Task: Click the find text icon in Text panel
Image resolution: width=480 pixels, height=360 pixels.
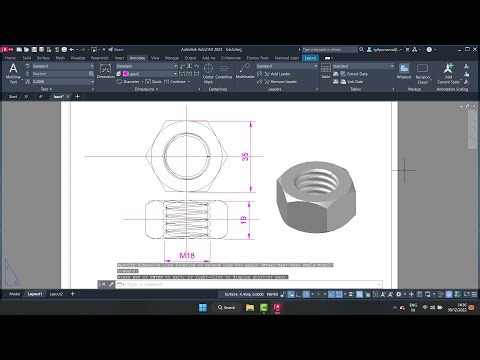Action: click(91, 74)
